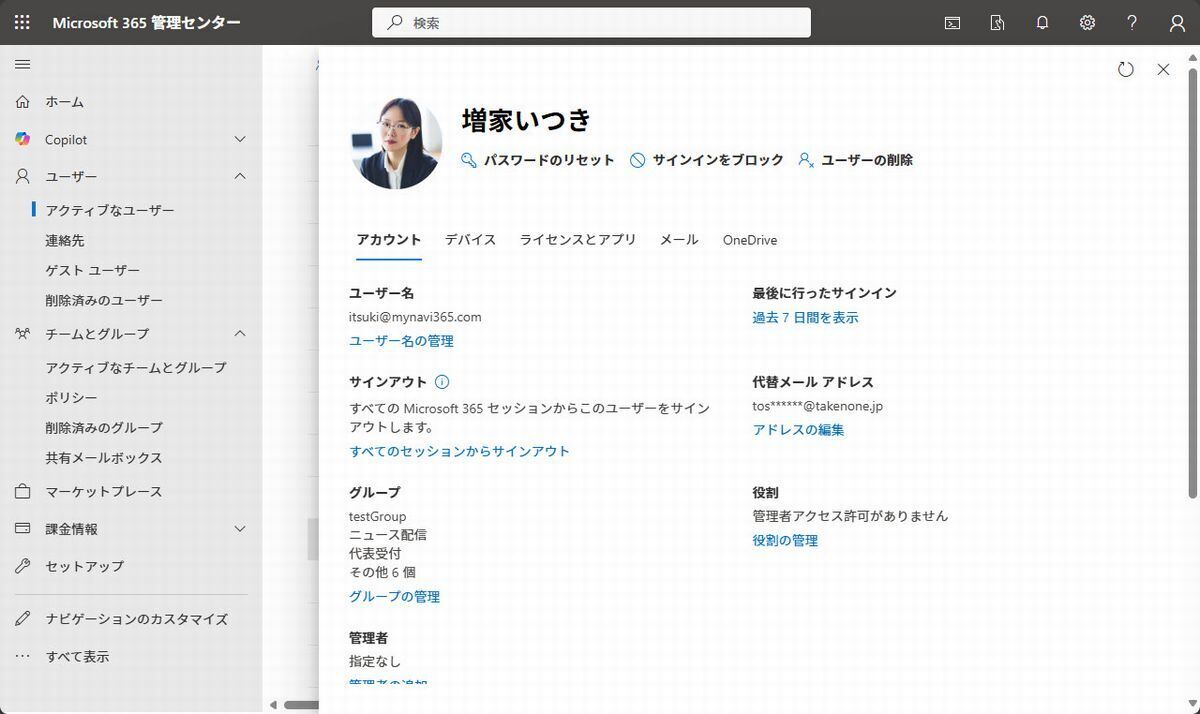
Task: Open ユーザー名の管理 link
Action: [x=401, y=341]
